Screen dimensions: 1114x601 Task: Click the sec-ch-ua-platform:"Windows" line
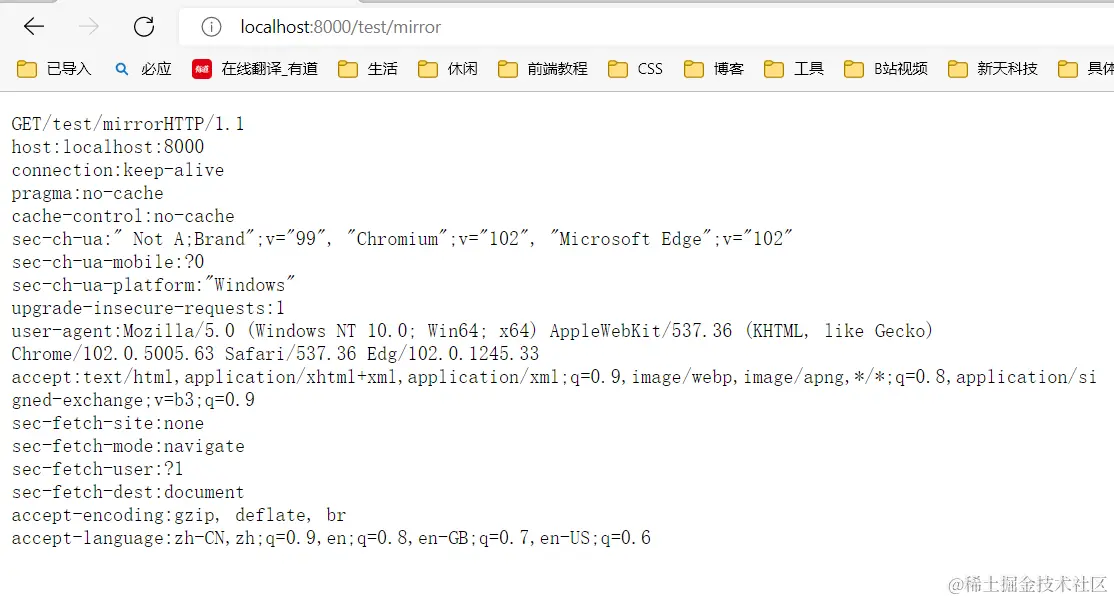pyautogui.click(x=153, y=285)
